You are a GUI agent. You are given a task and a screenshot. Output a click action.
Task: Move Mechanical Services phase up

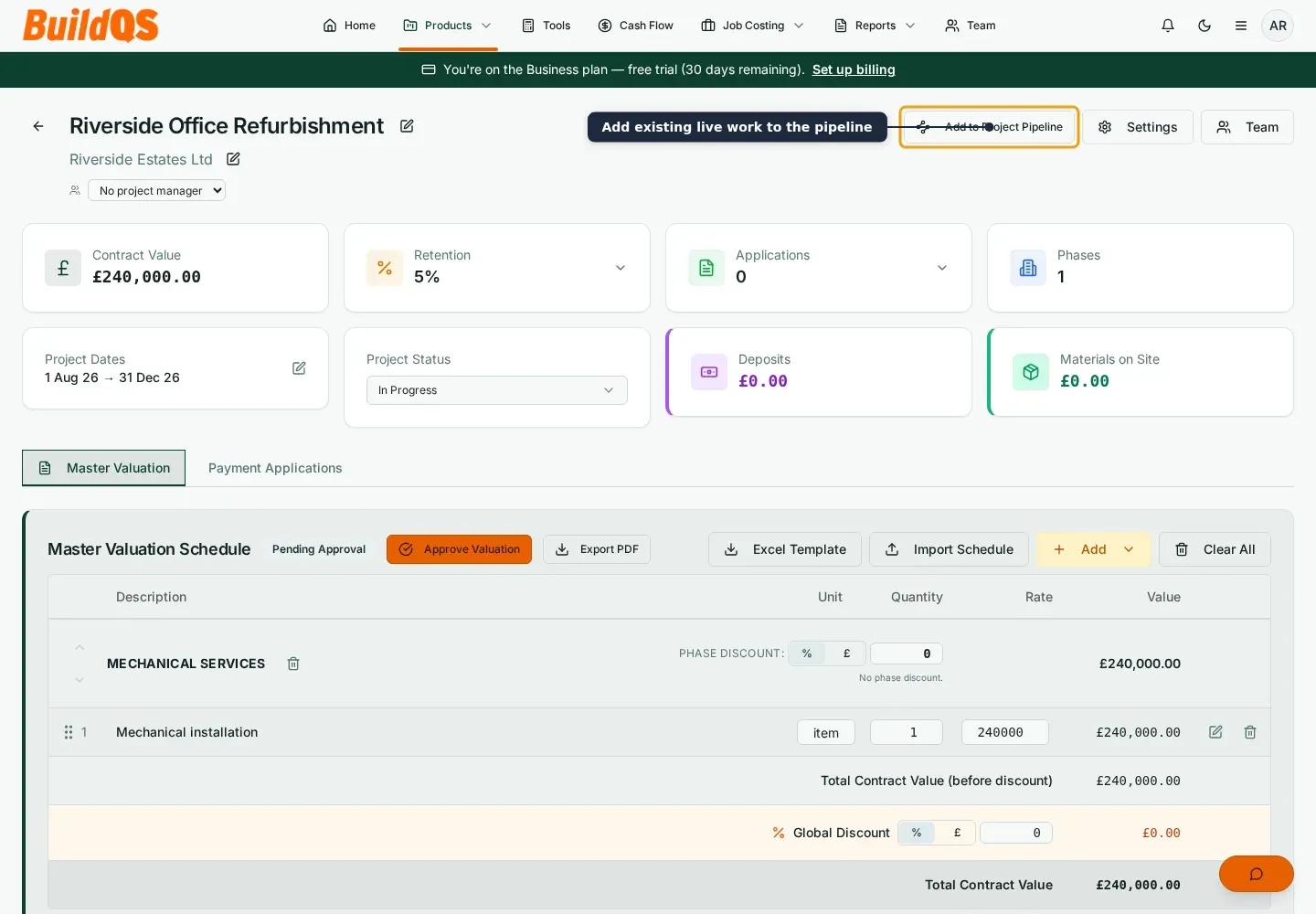tap(80, 647)
